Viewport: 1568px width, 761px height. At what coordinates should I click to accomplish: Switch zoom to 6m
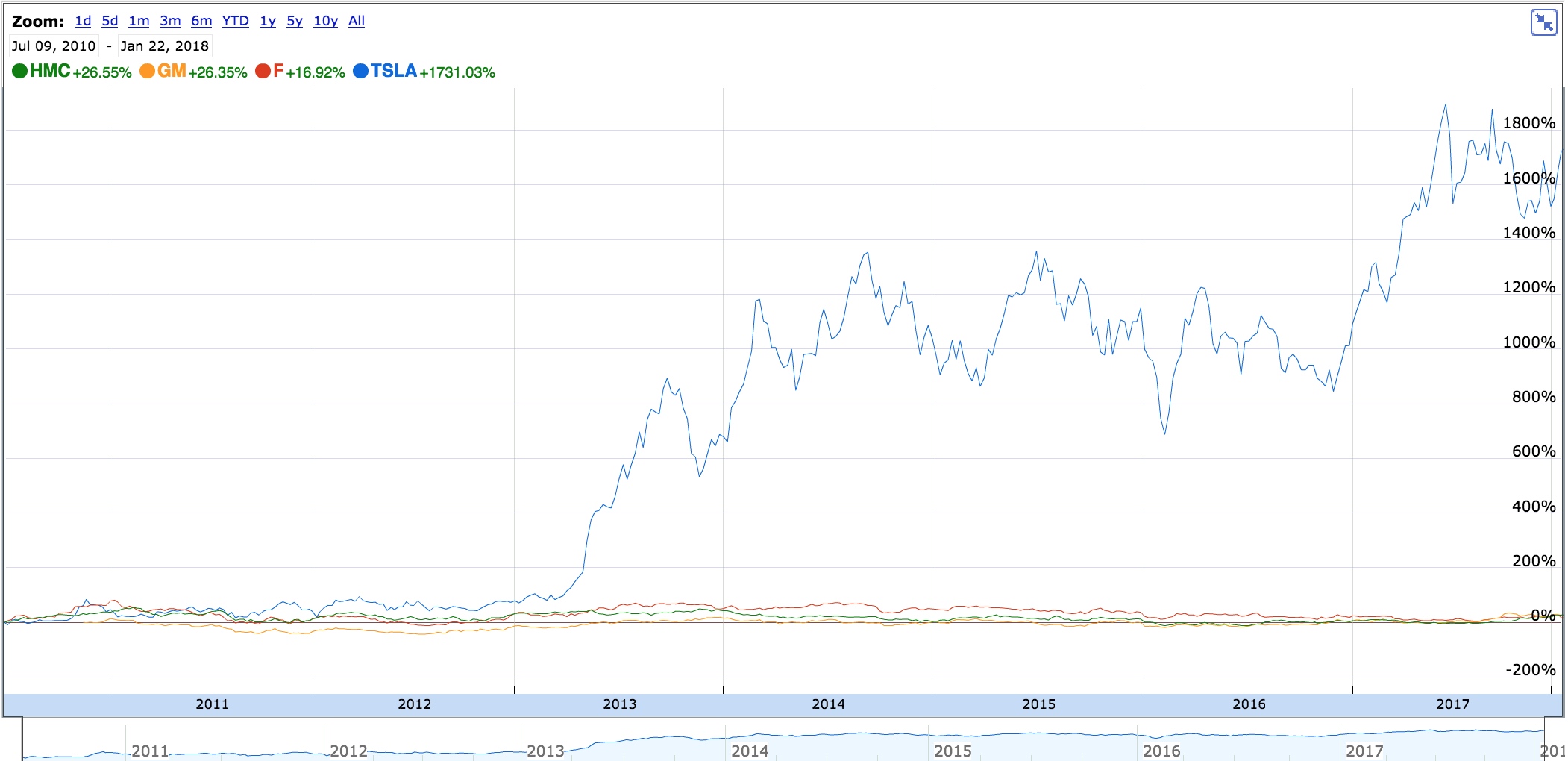(201, 21)
